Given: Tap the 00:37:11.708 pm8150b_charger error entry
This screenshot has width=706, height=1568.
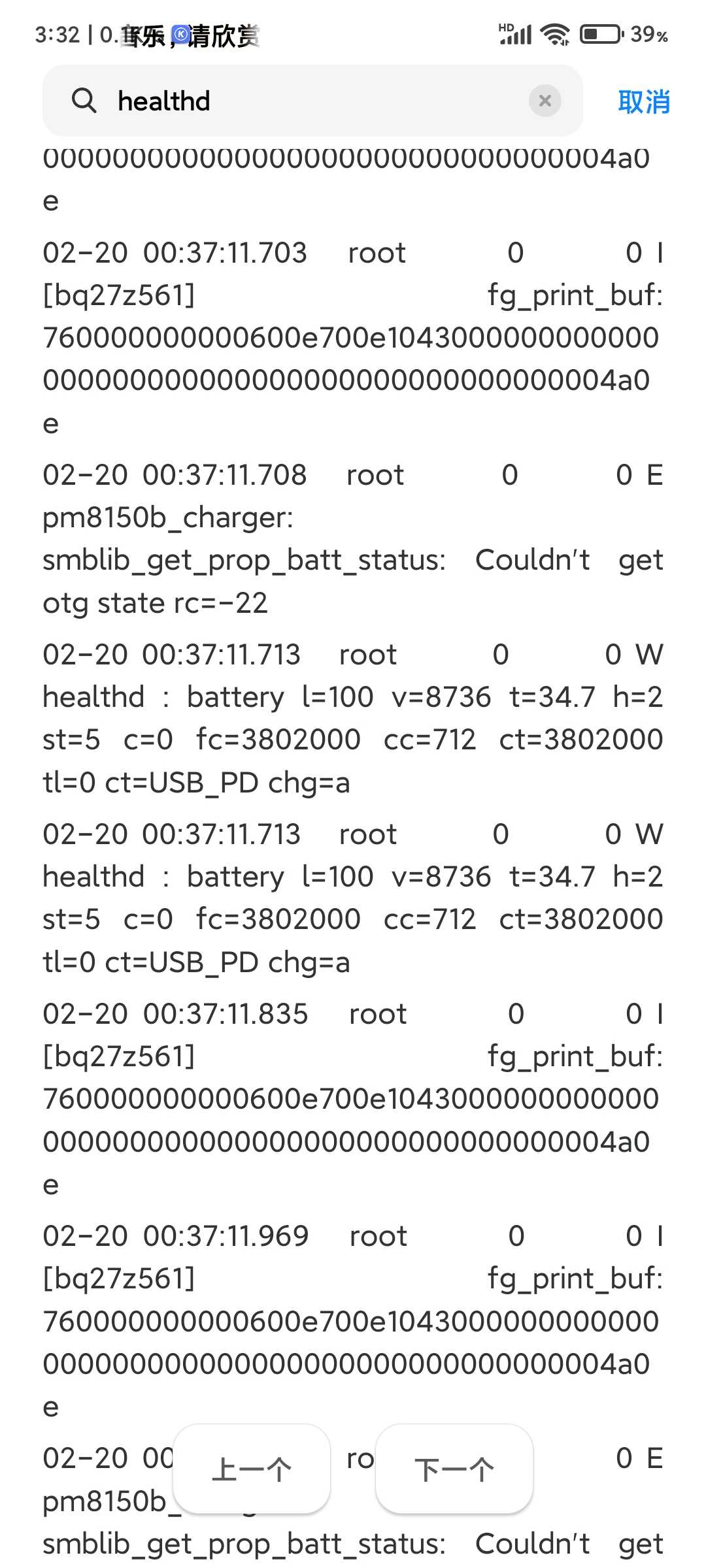Looking at the screenshot, I should tap(353, 539).
